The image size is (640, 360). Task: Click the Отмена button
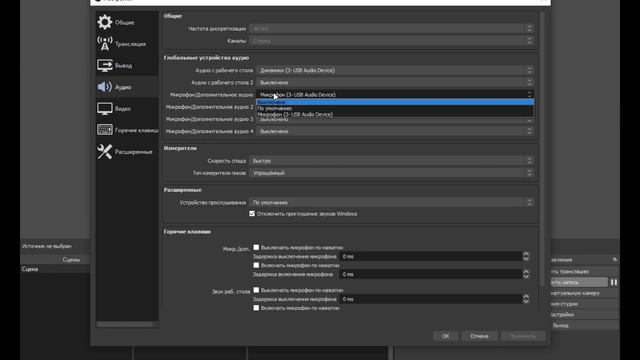[x=479, y=336]
